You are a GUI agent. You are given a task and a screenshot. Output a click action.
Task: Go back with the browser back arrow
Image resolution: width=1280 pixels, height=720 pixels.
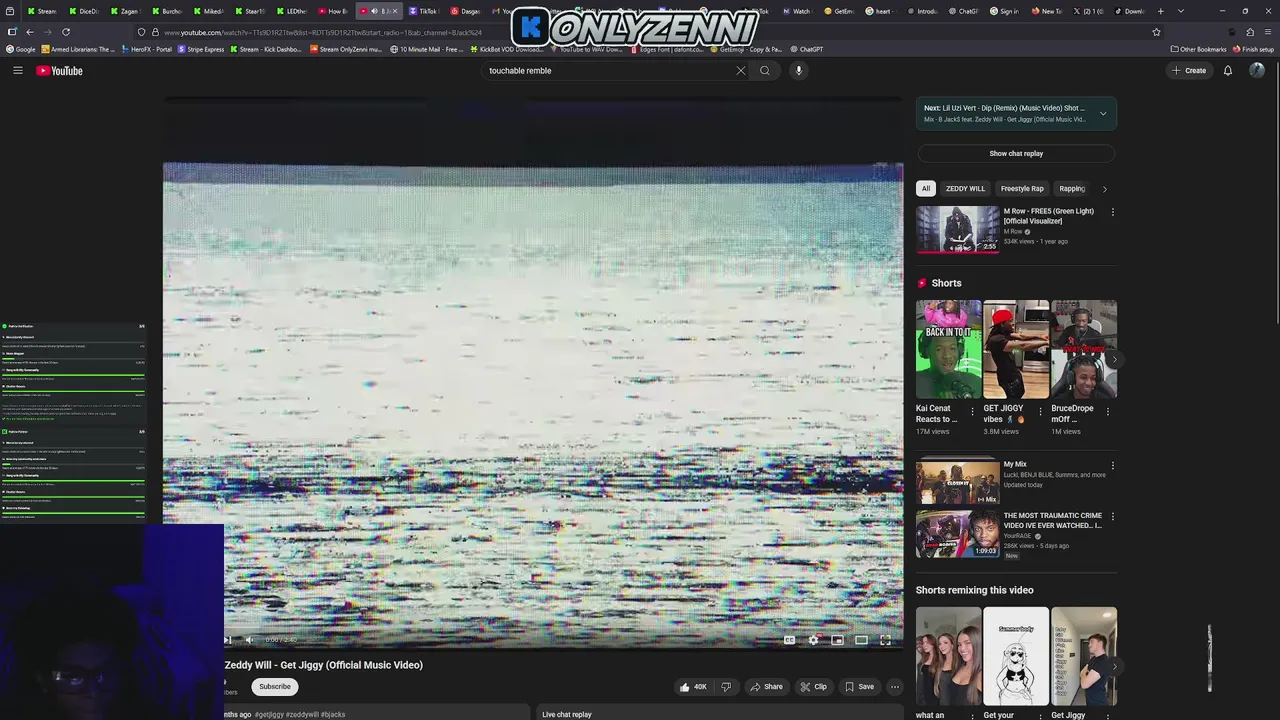click(30, 32)
